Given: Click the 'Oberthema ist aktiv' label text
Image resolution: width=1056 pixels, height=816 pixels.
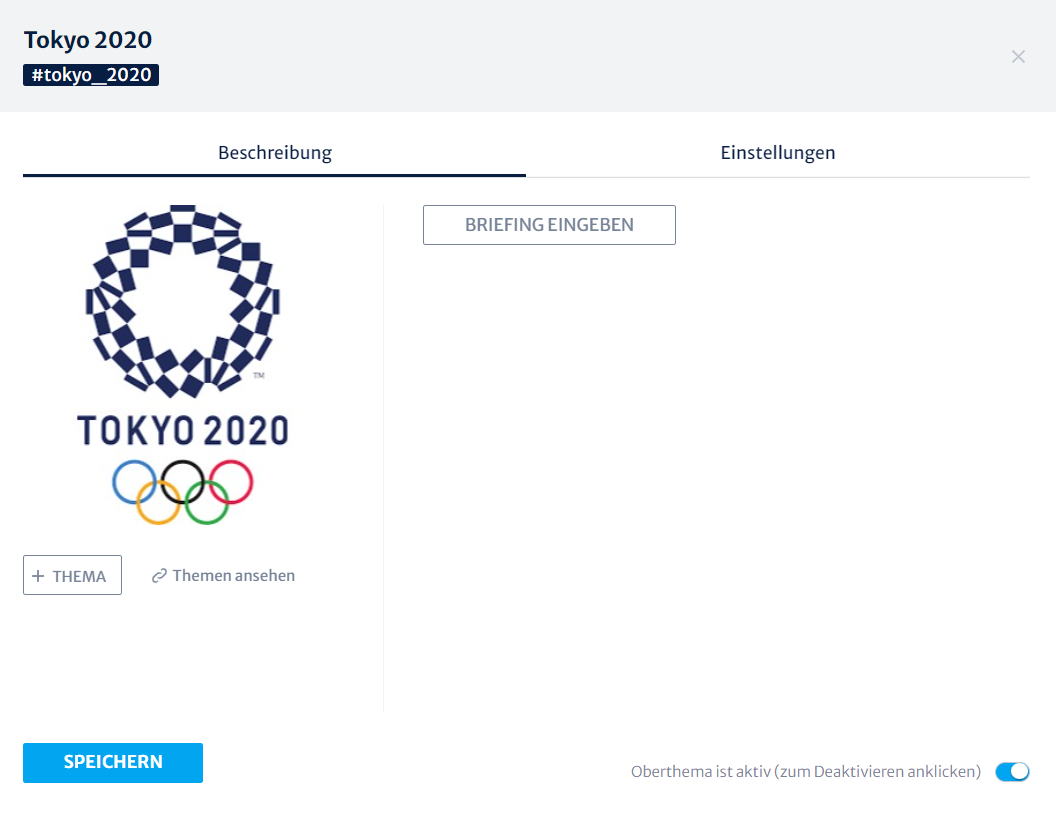Looking at the screenshot, I should (805, 772).
